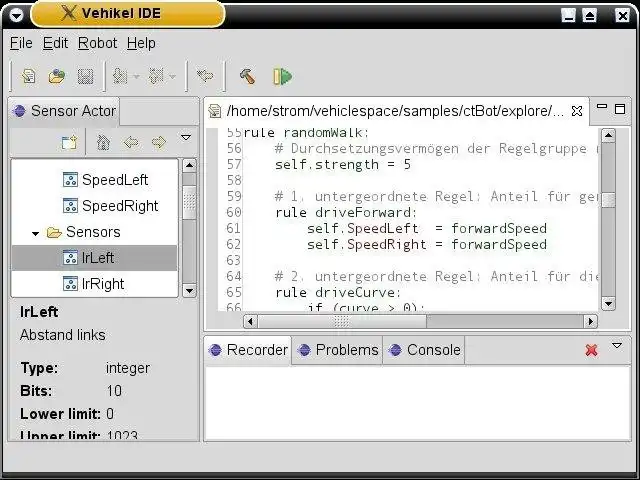This screenshot has width=640, height=480.
Task: Click the IrRight item icon
Action: tap(70, 284)
